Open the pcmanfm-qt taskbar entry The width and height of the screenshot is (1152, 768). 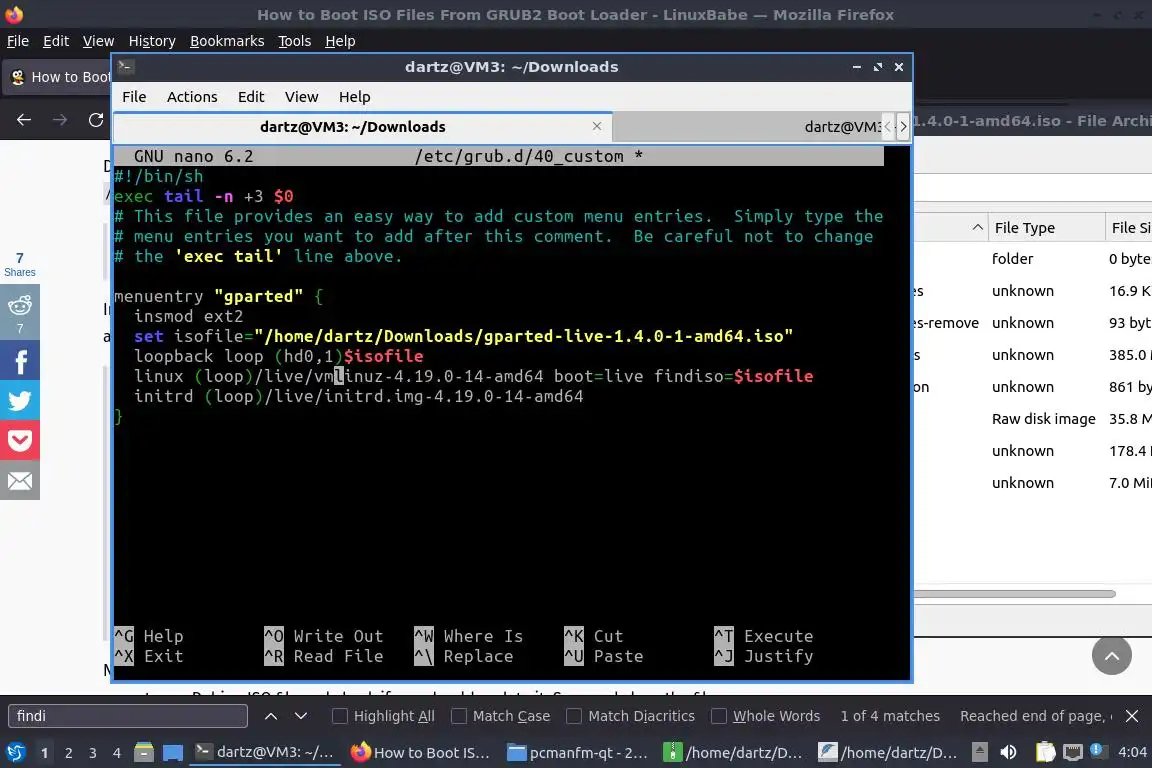578,752
